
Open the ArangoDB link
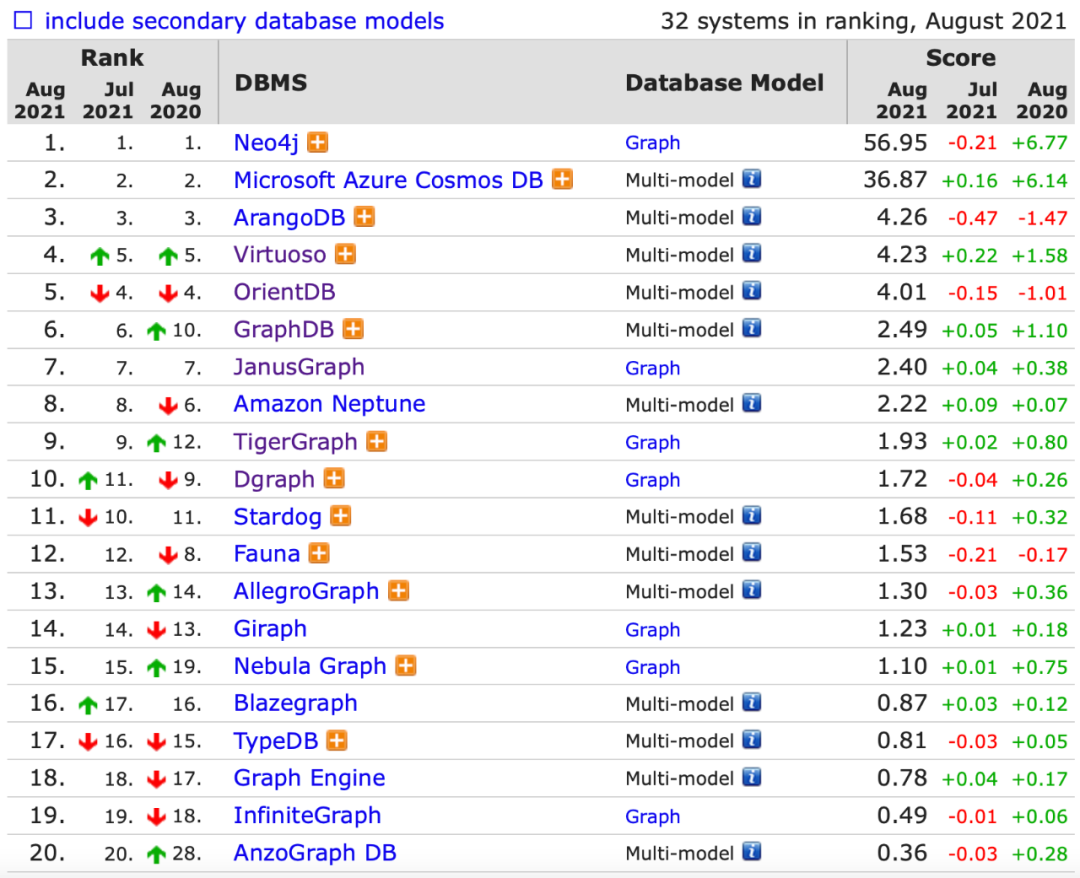[289, 217]
